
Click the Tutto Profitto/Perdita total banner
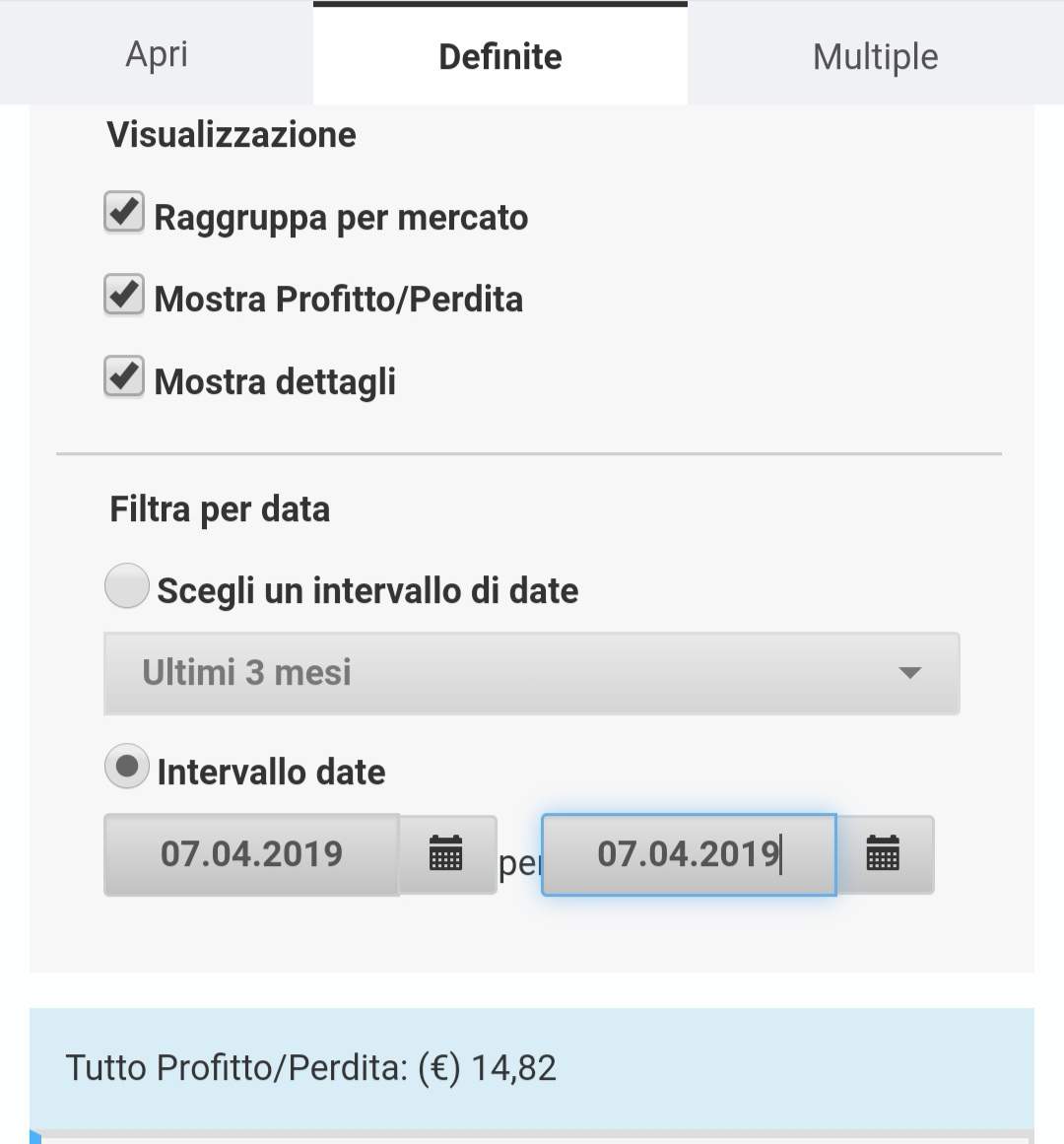click(532, 1068)
